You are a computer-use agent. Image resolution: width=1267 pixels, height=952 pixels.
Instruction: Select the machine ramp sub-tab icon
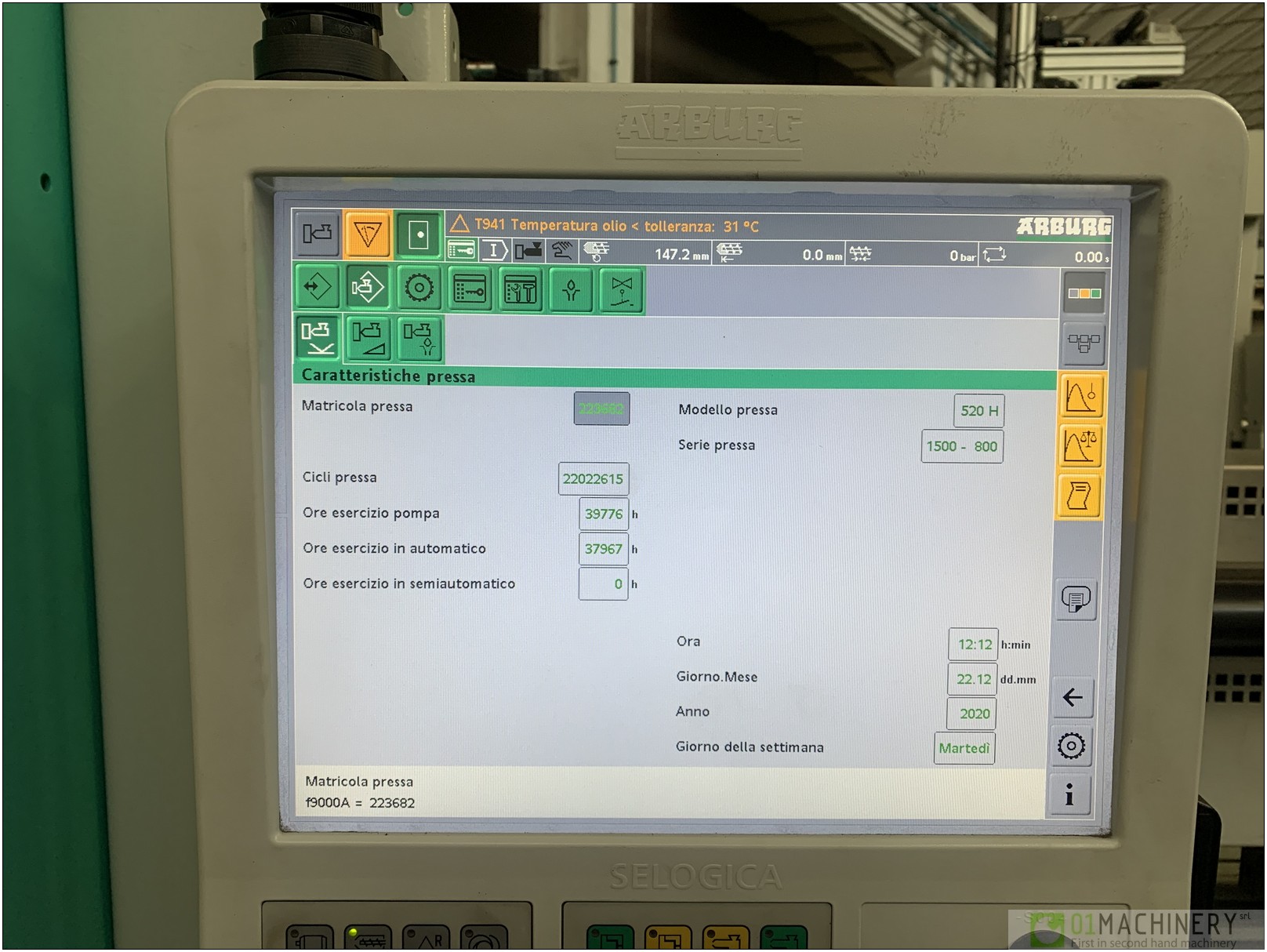tap(368, 338)
